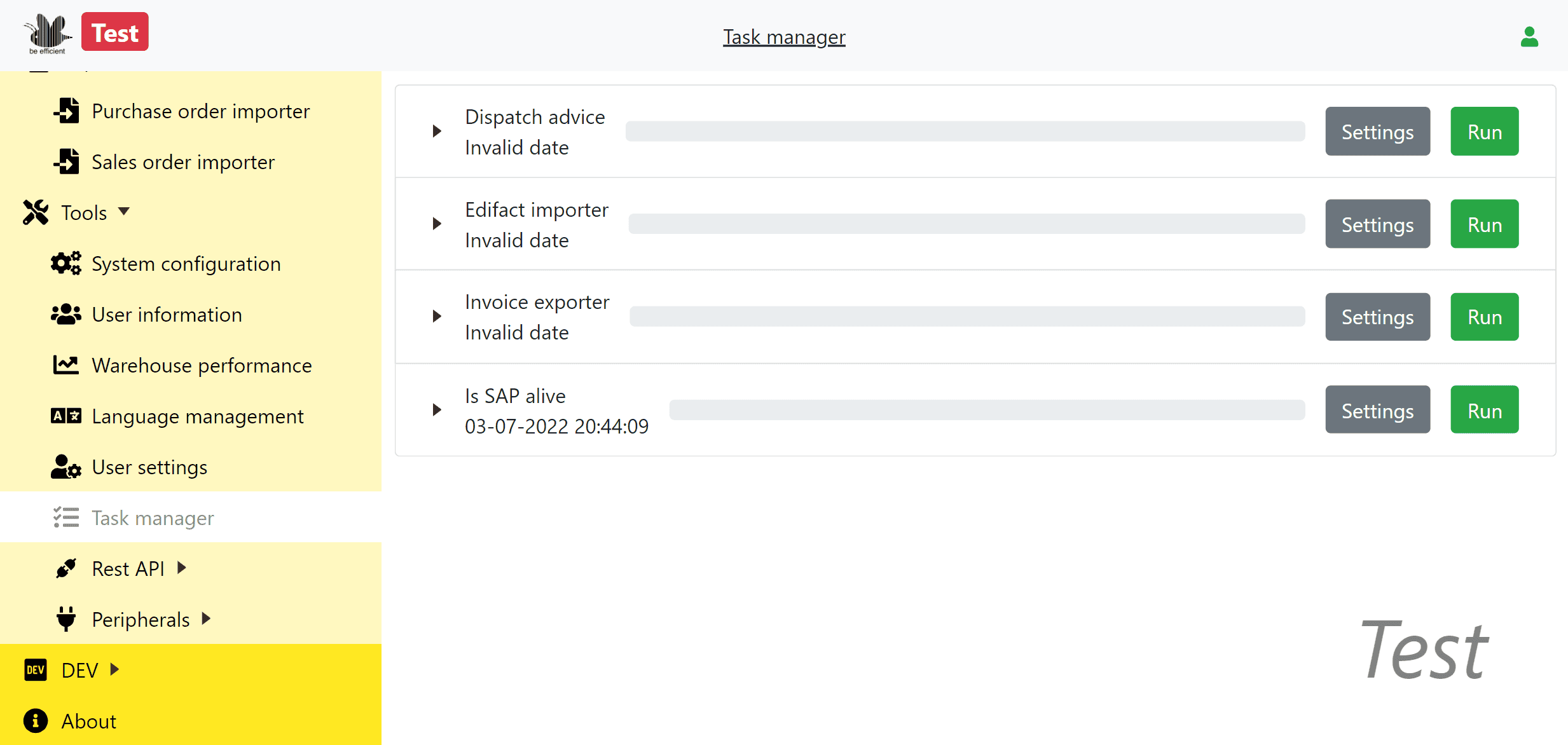Click the About info icon
The width and height of the screenshot is (1568, 745).
(x=36, y=721)
